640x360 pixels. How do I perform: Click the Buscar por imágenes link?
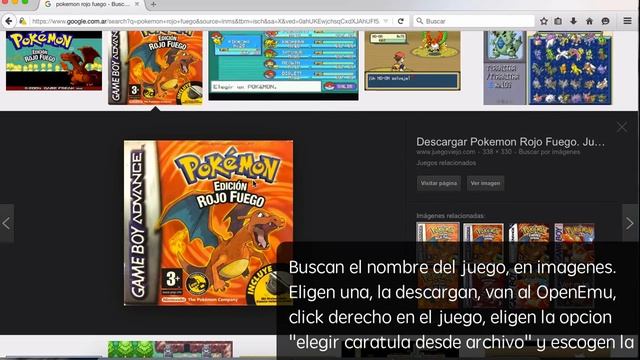coord(549,152)
